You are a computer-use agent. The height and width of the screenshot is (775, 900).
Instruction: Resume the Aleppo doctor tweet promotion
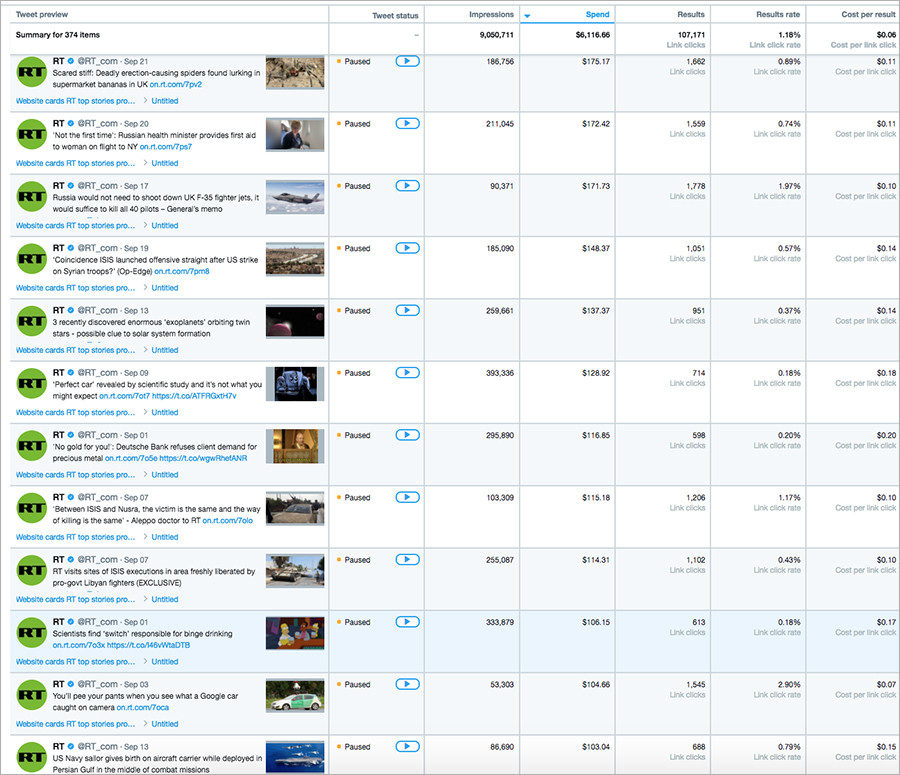pyautogui.click(x=407, y=497)
